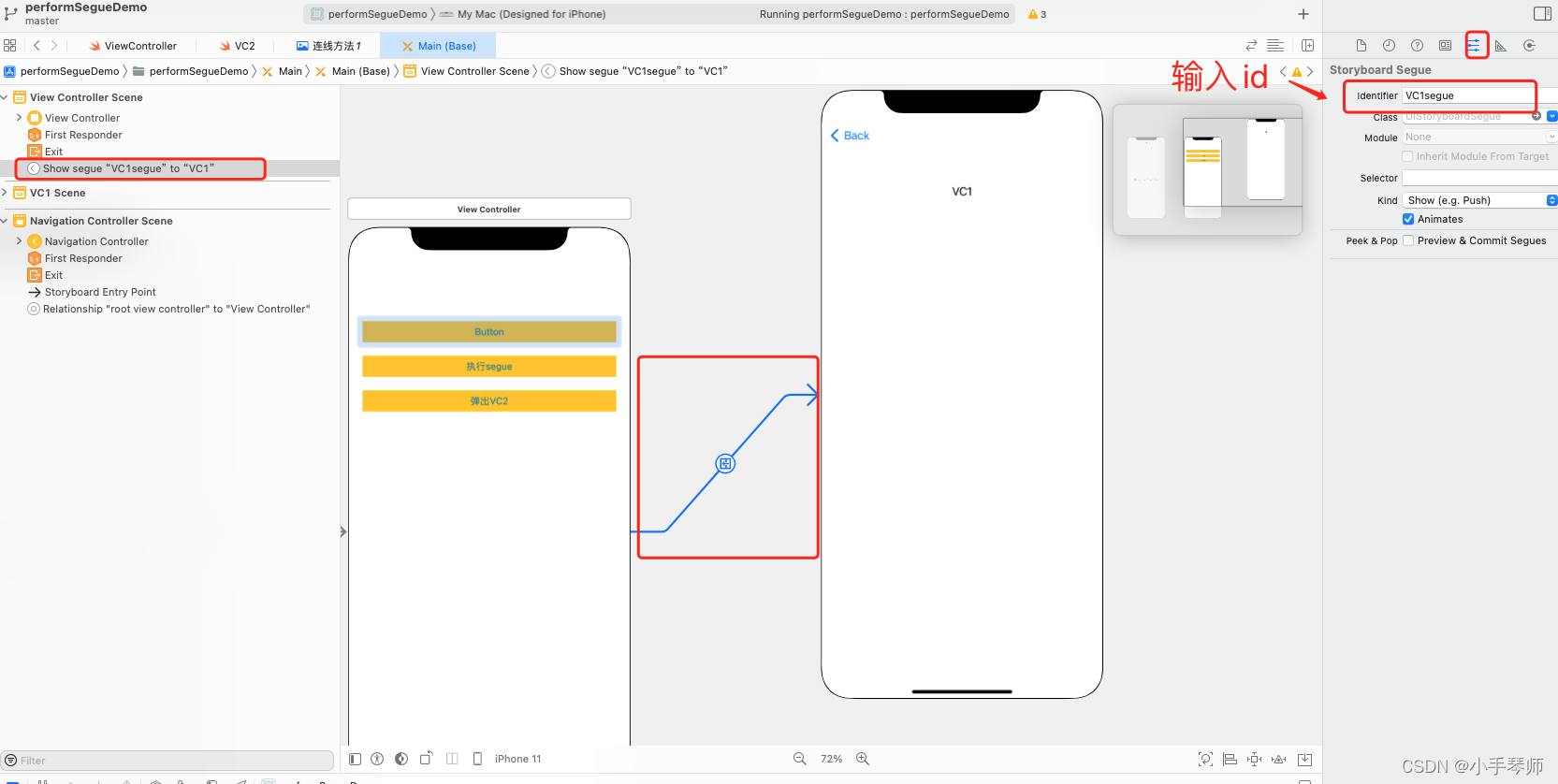Switch to the ViewController tab
Image resolution: width=1558 pixels, height=784 pixels.
[132, 46]
